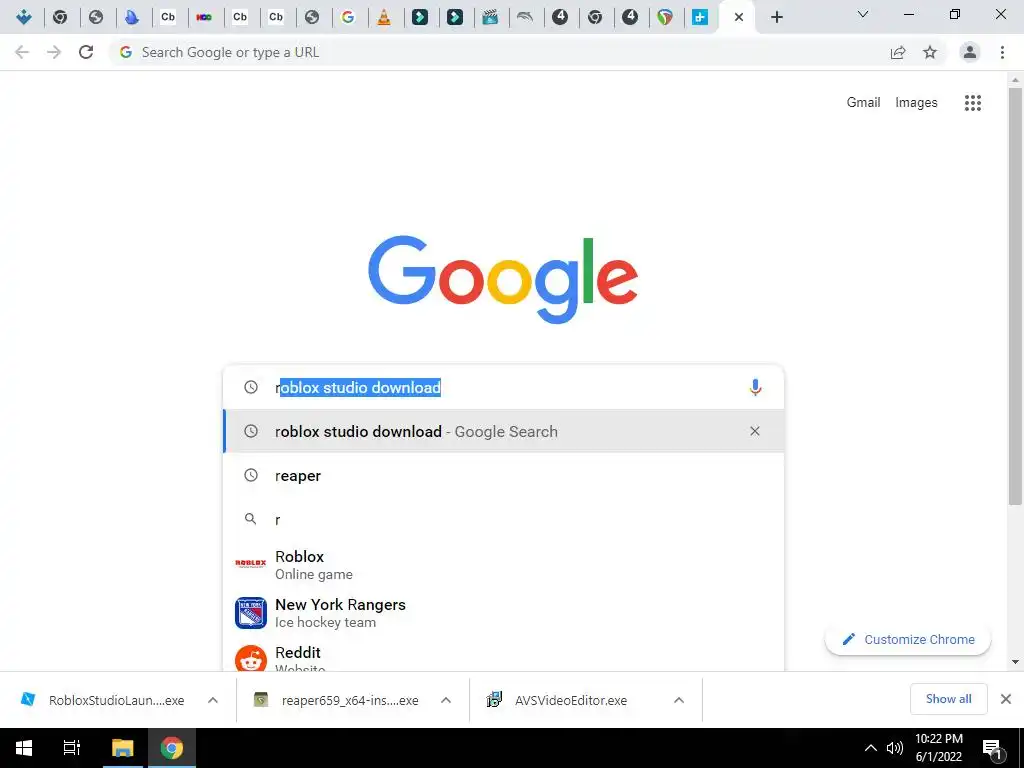The height and width of the screenshot is (768, 1024).
Task: Switch to the VLC cone tab
Action: coord(384,17)
